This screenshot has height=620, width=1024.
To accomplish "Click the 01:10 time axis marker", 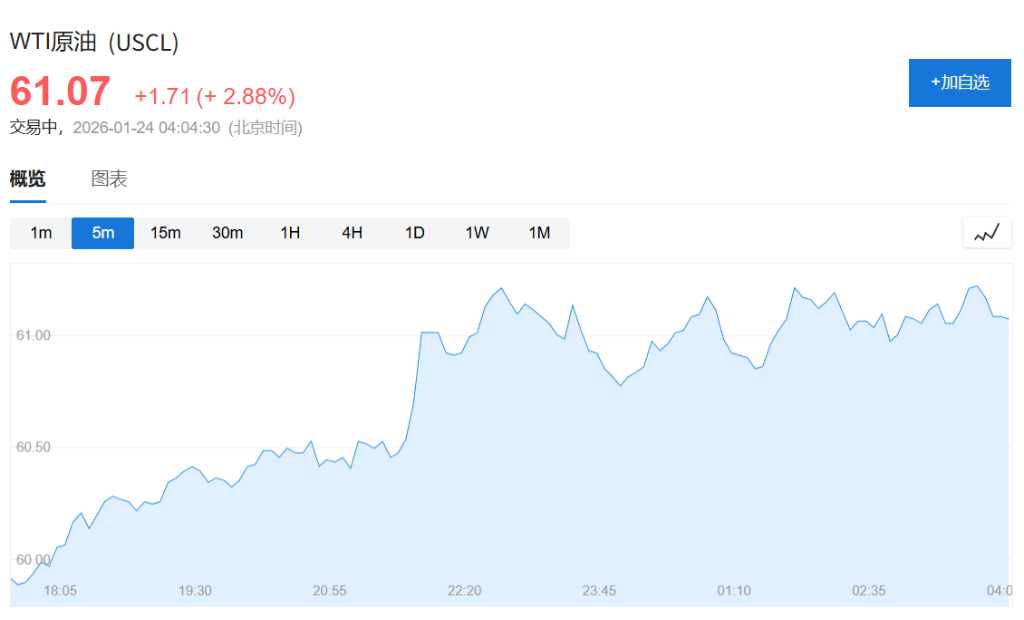I will click(x=734, y=591).
